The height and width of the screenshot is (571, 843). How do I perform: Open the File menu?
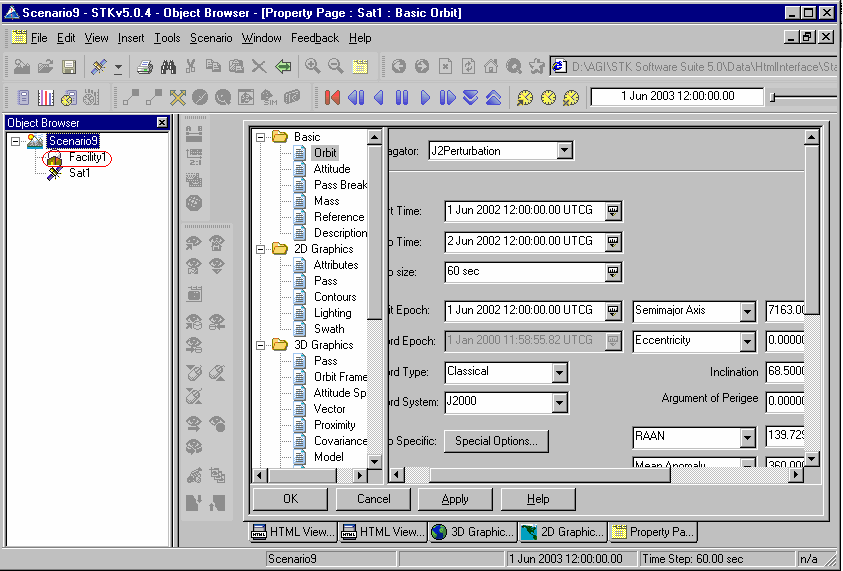(x=39, y=38)
